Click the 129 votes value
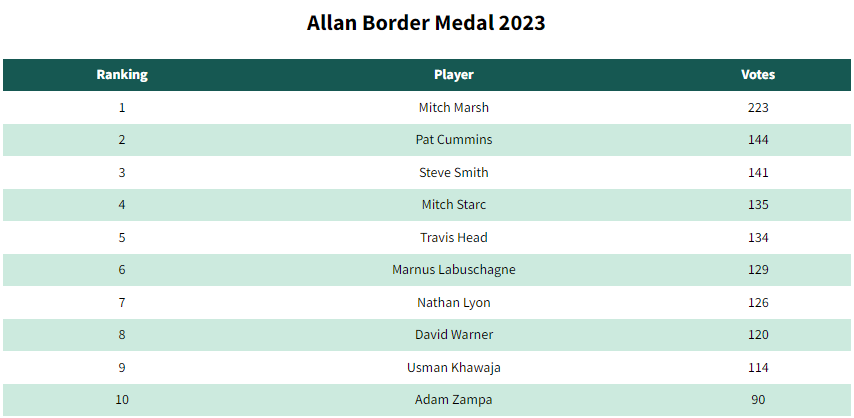The height and width of the screenshot is (418, 854). [x=758, y=270]
